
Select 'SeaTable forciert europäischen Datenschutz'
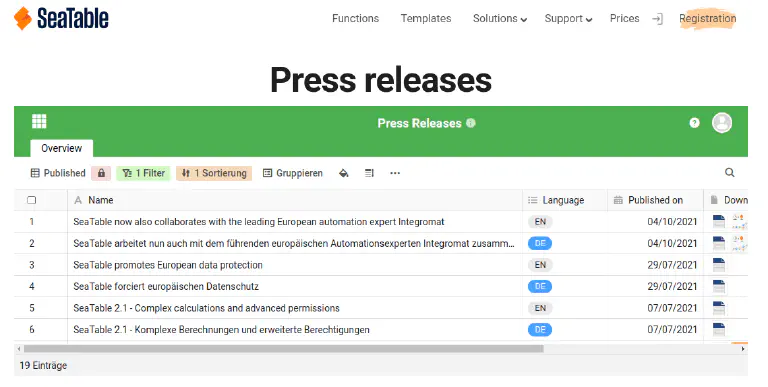tap(166, 287)
